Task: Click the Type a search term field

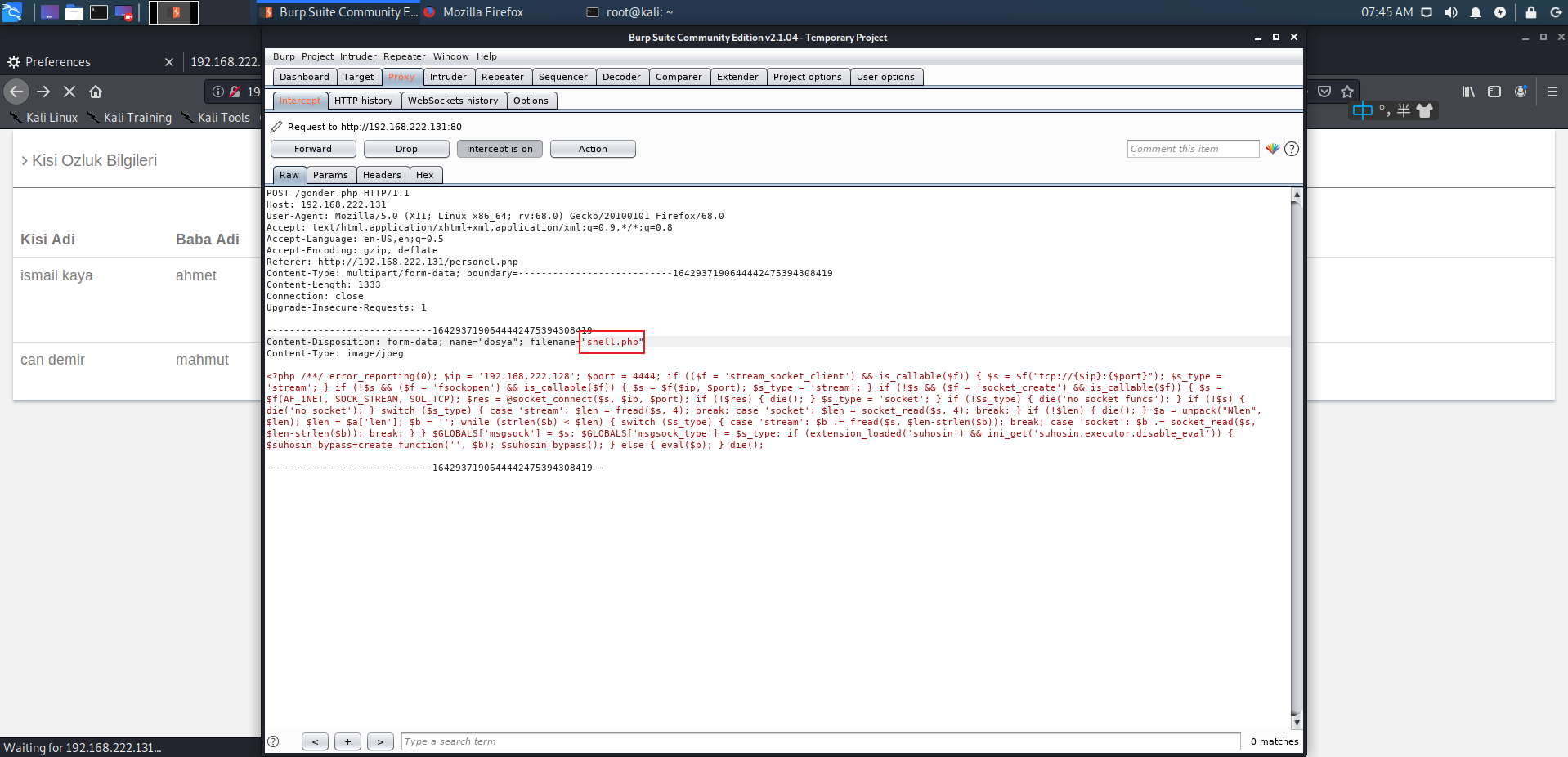Action: pyautogui.click(x=821, y=741)
